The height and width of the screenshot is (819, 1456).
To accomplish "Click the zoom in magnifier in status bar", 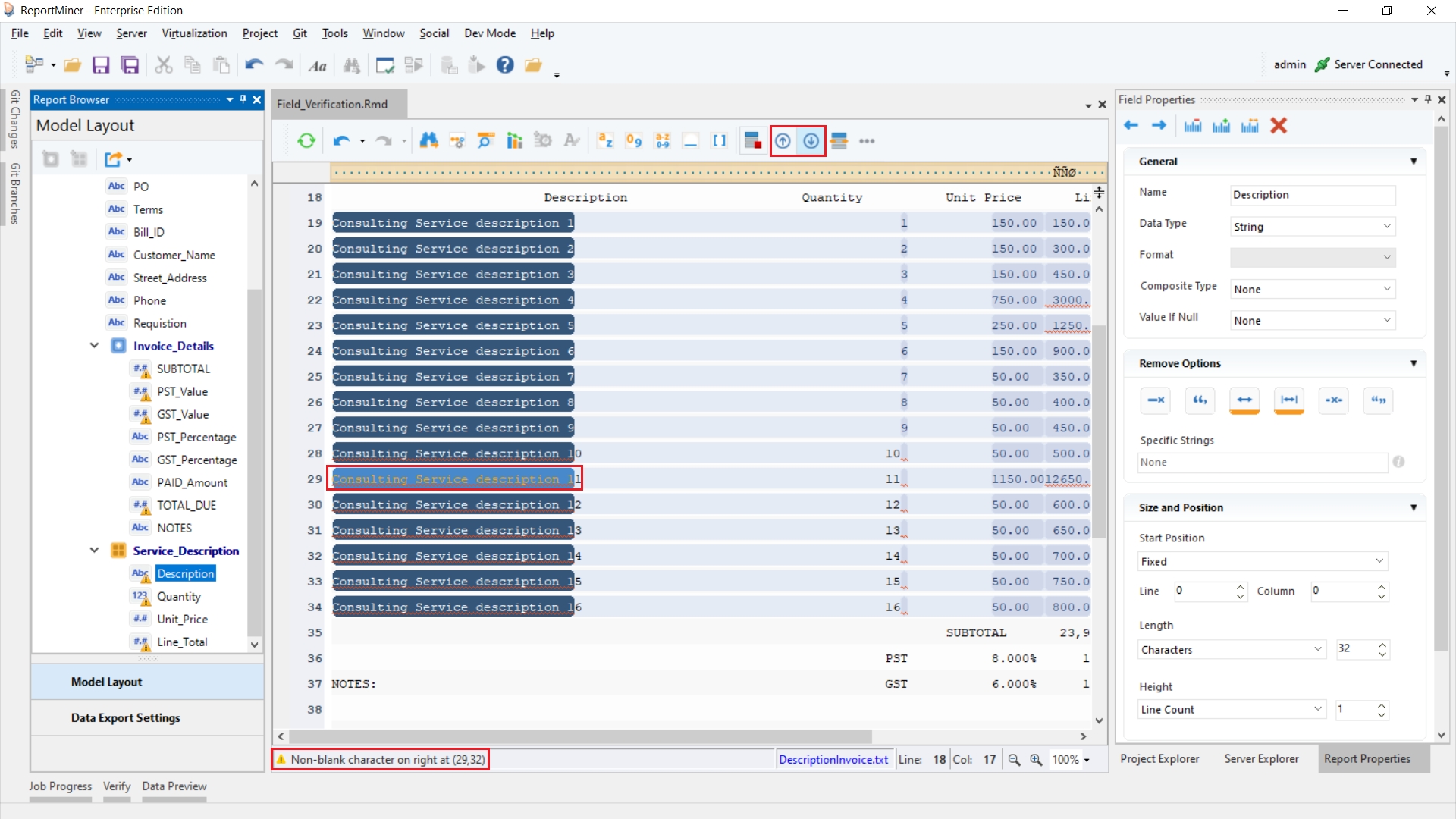I will pyautogui.click(x=1036, y=759).
